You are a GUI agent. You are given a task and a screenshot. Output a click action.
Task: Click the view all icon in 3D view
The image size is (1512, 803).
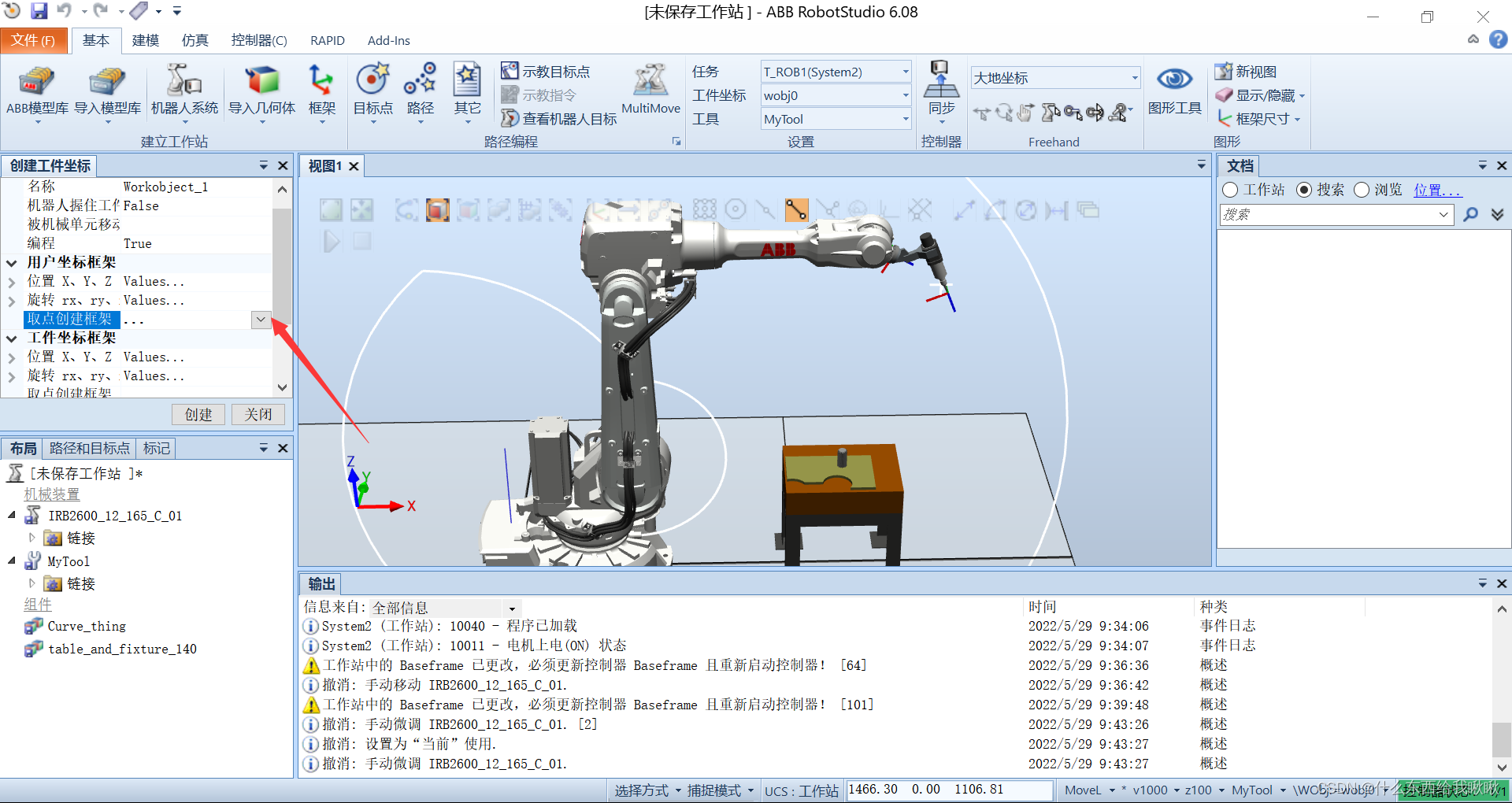pyautogui.click(x=331, y=209)
